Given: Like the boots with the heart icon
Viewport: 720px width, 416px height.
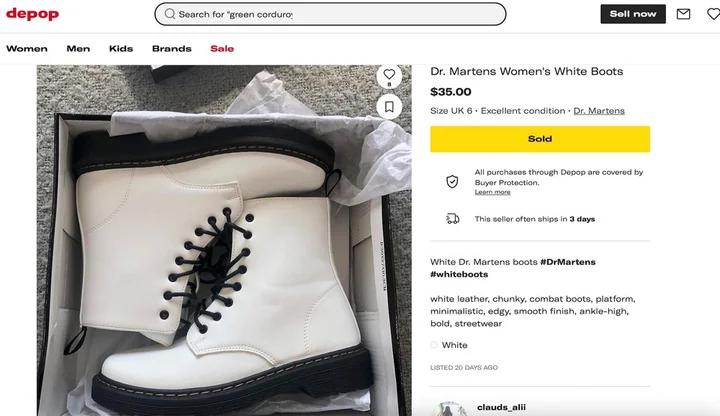Looking at the screenshot, I should coord(390,75).
